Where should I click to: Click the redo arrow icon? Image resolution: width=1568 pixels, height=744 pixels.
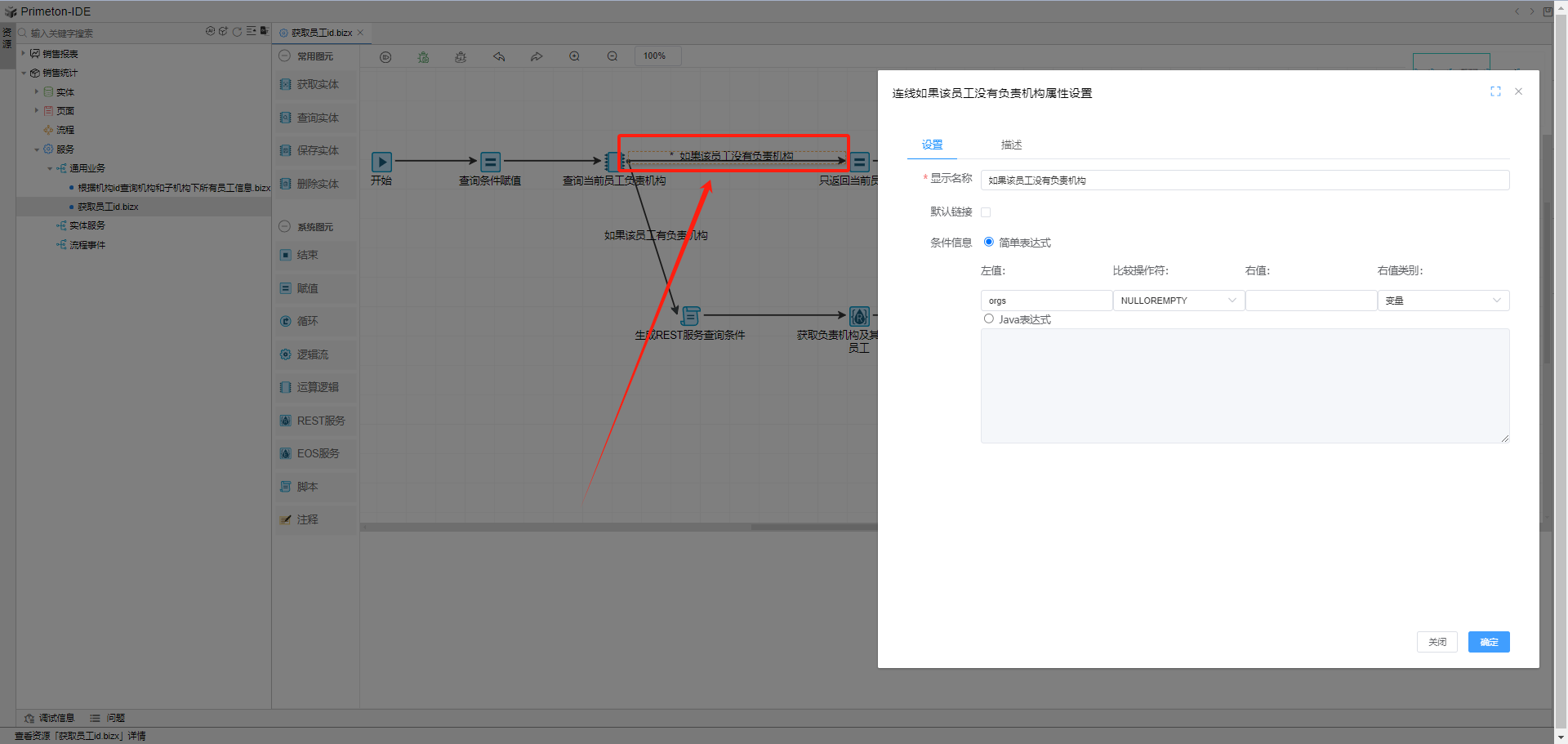coord(537,57)
